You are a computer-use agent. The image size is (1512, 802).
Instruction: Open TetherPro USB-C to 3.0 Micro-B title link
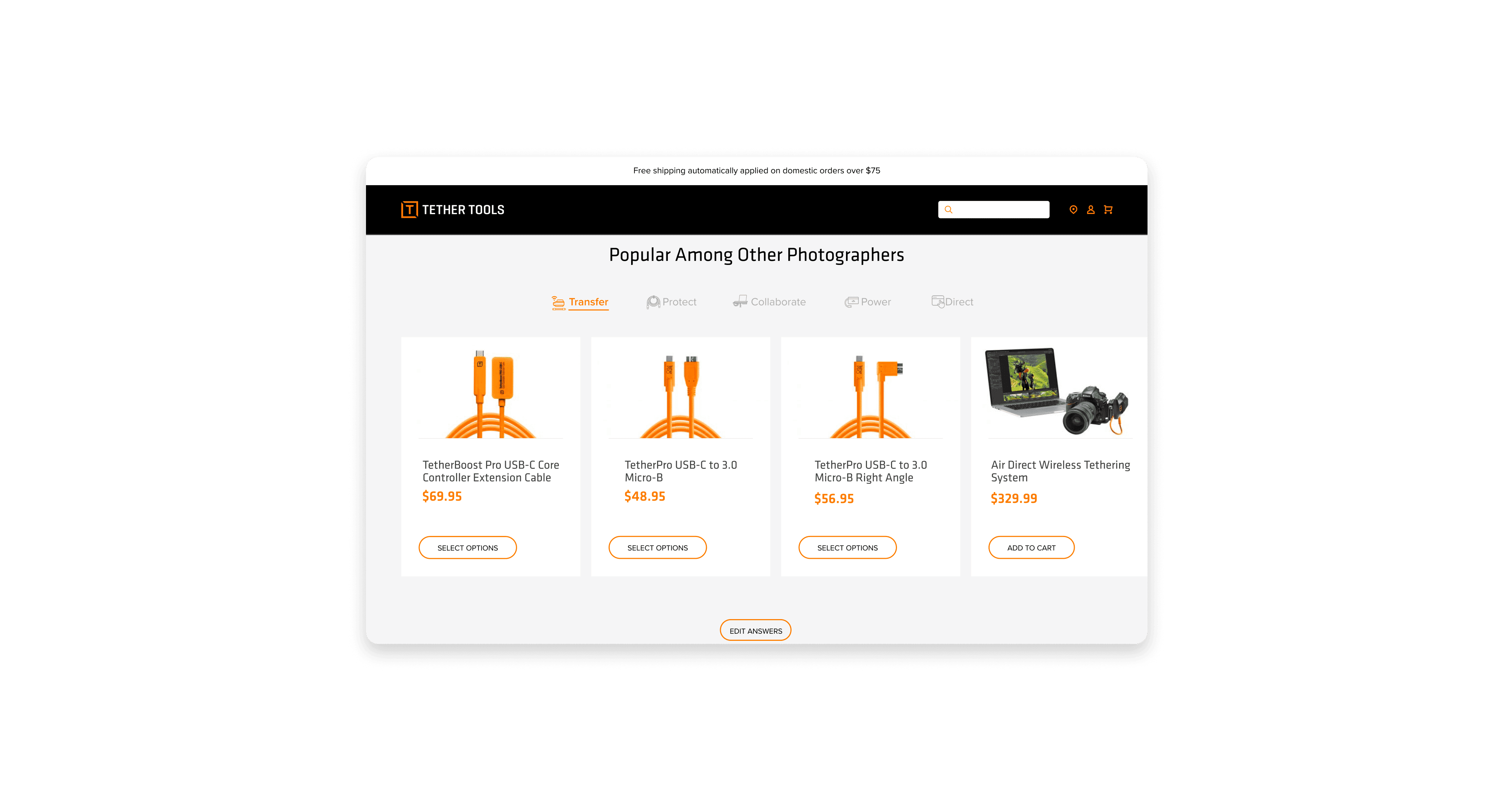pyautogui.click(x=680, y=471)
